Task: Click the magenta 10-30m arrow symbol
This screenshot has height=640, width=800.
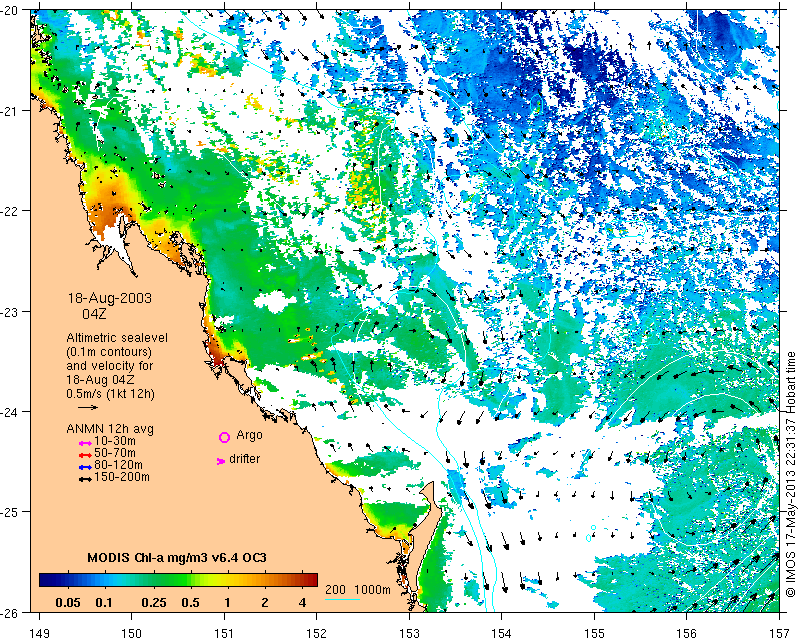Action: (x=85, y=443)
